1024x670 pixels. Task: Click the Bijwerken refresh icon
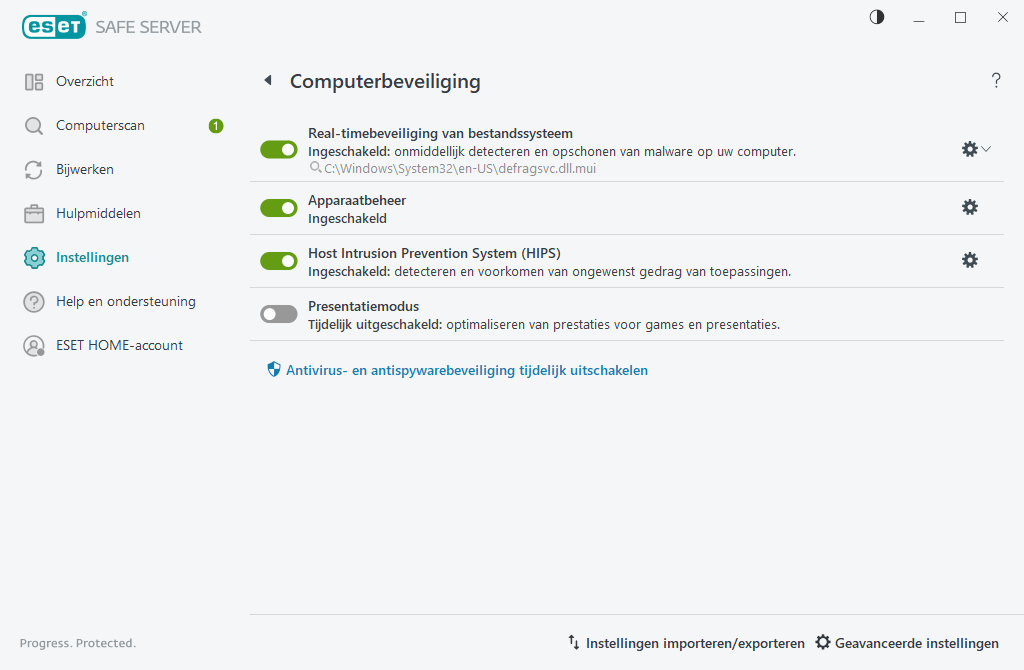click(x=31, y=169)
